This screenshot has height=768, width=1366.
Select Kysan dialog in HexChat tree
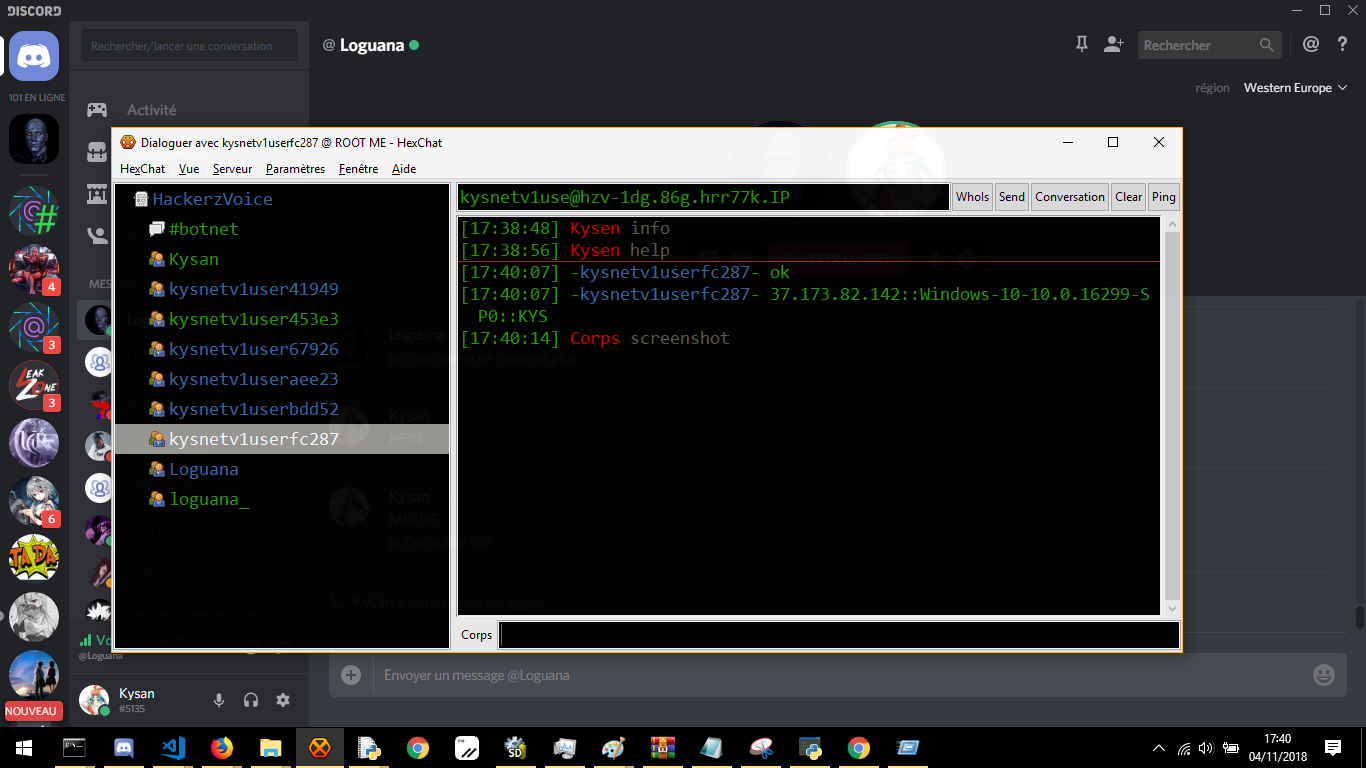[x=193, y=259]
